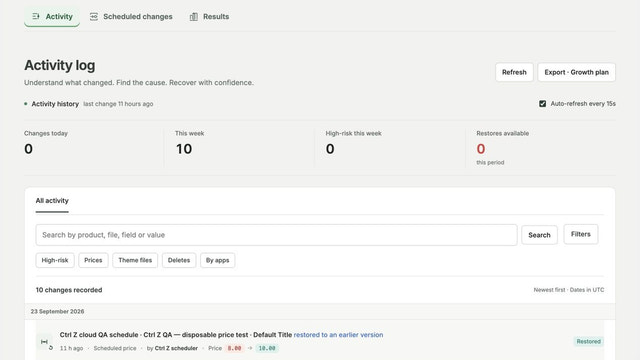Apply the High-risk filter chip
Viewport: 640px width, 360px height.
tap(55, 260)
